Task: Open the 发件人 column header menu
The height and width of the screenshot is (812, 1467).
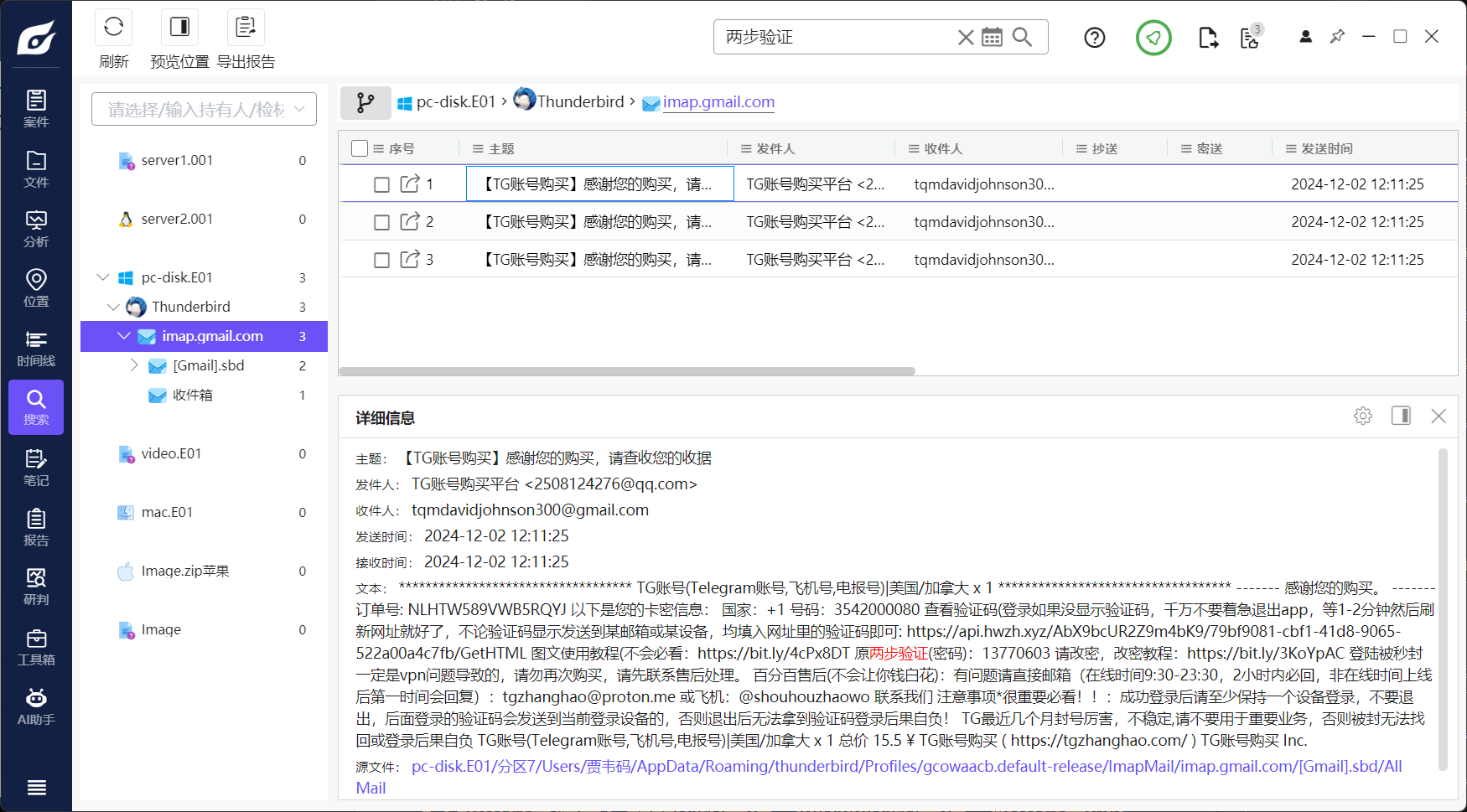Action: click(746, 148)
